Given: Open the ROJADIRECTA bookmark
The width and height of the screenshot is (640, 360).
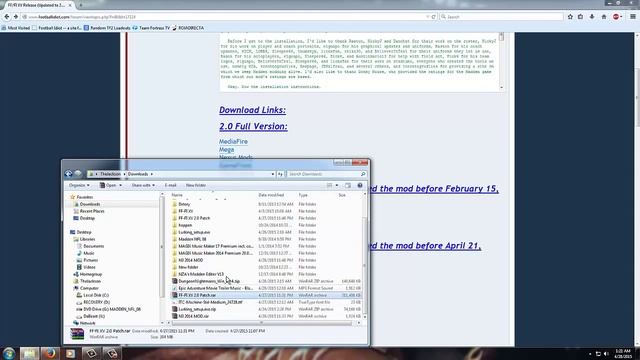Looking at the screenshot, I should coord(188,28).
